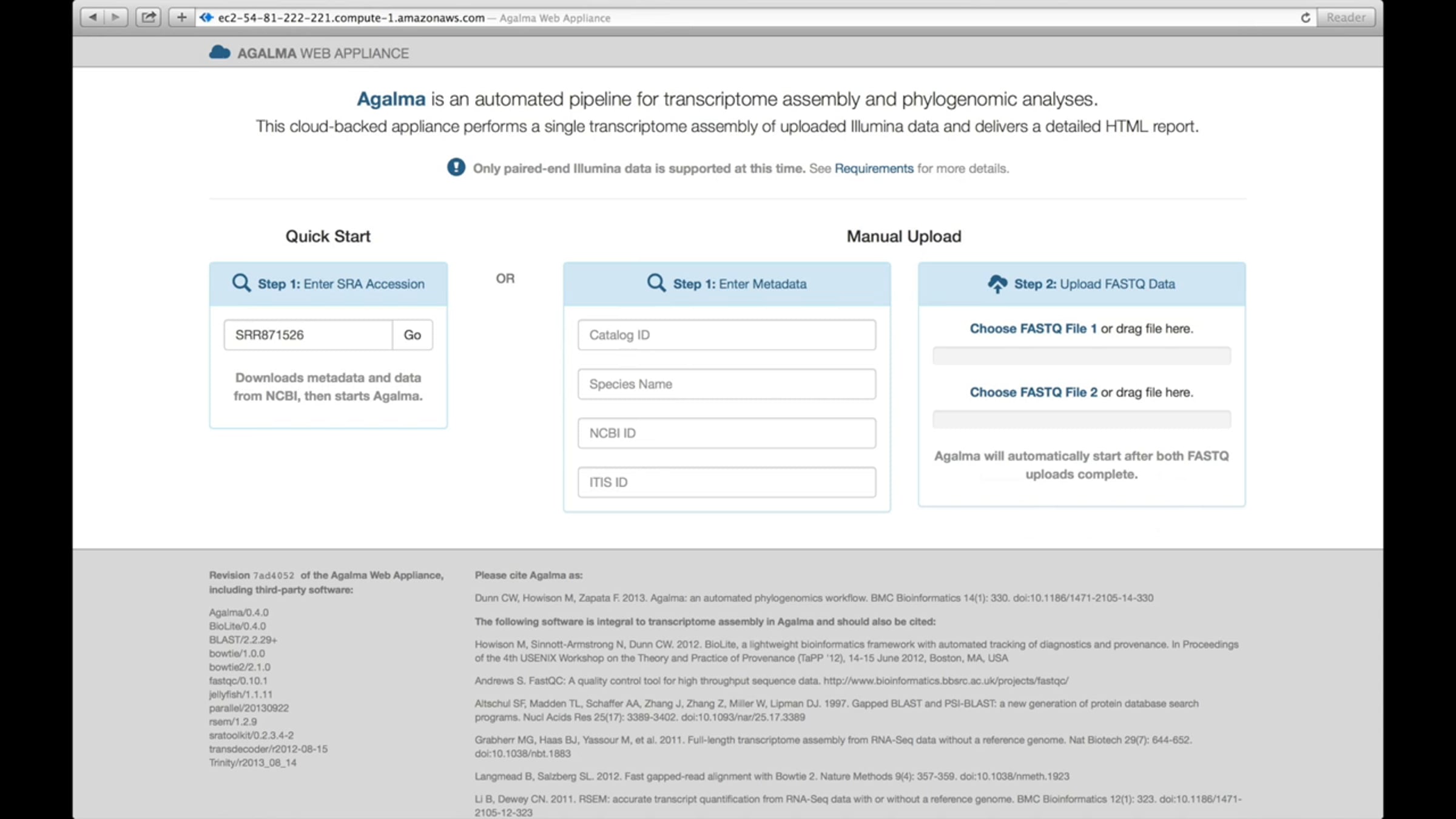Open the Requirements link

pos(874,169)
